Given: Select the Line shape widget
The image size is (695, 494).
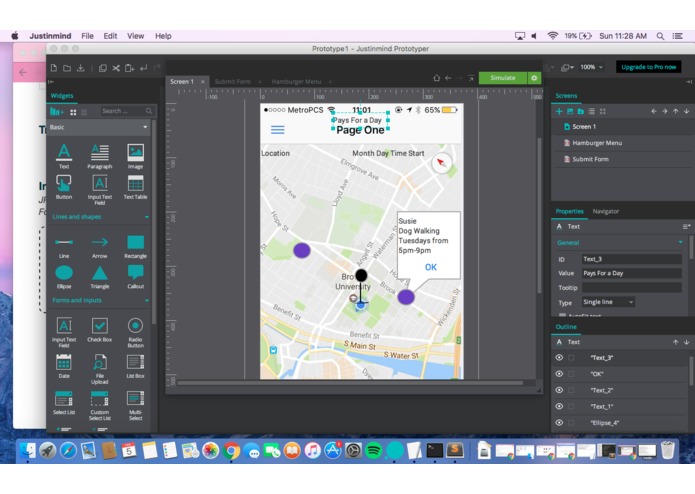Looking at the screenshot, I should point(64,247).
